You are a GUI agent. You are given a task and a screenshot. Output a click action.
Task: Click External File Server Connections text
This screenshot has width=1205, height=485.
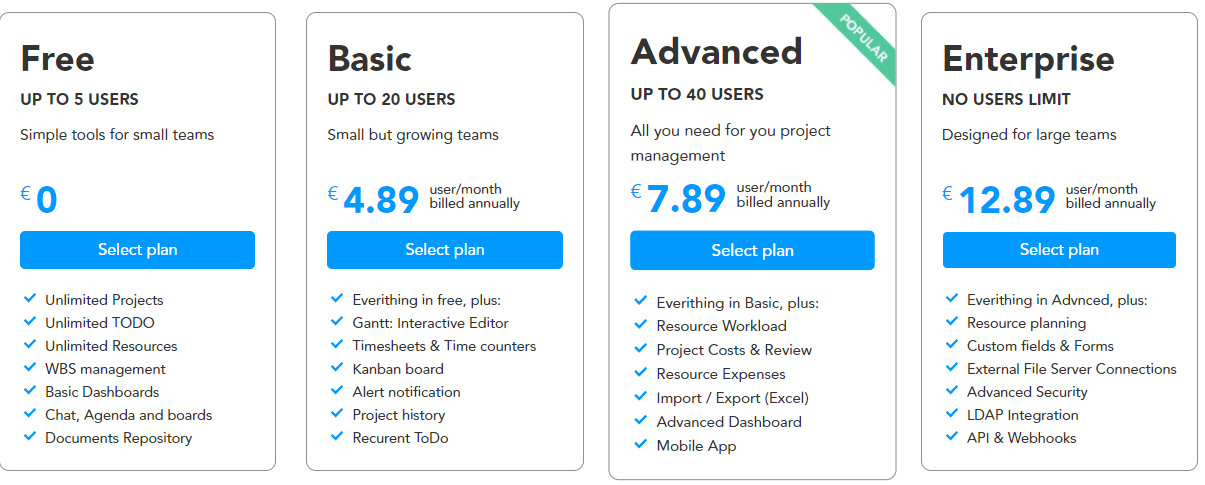click(1072, 369)
